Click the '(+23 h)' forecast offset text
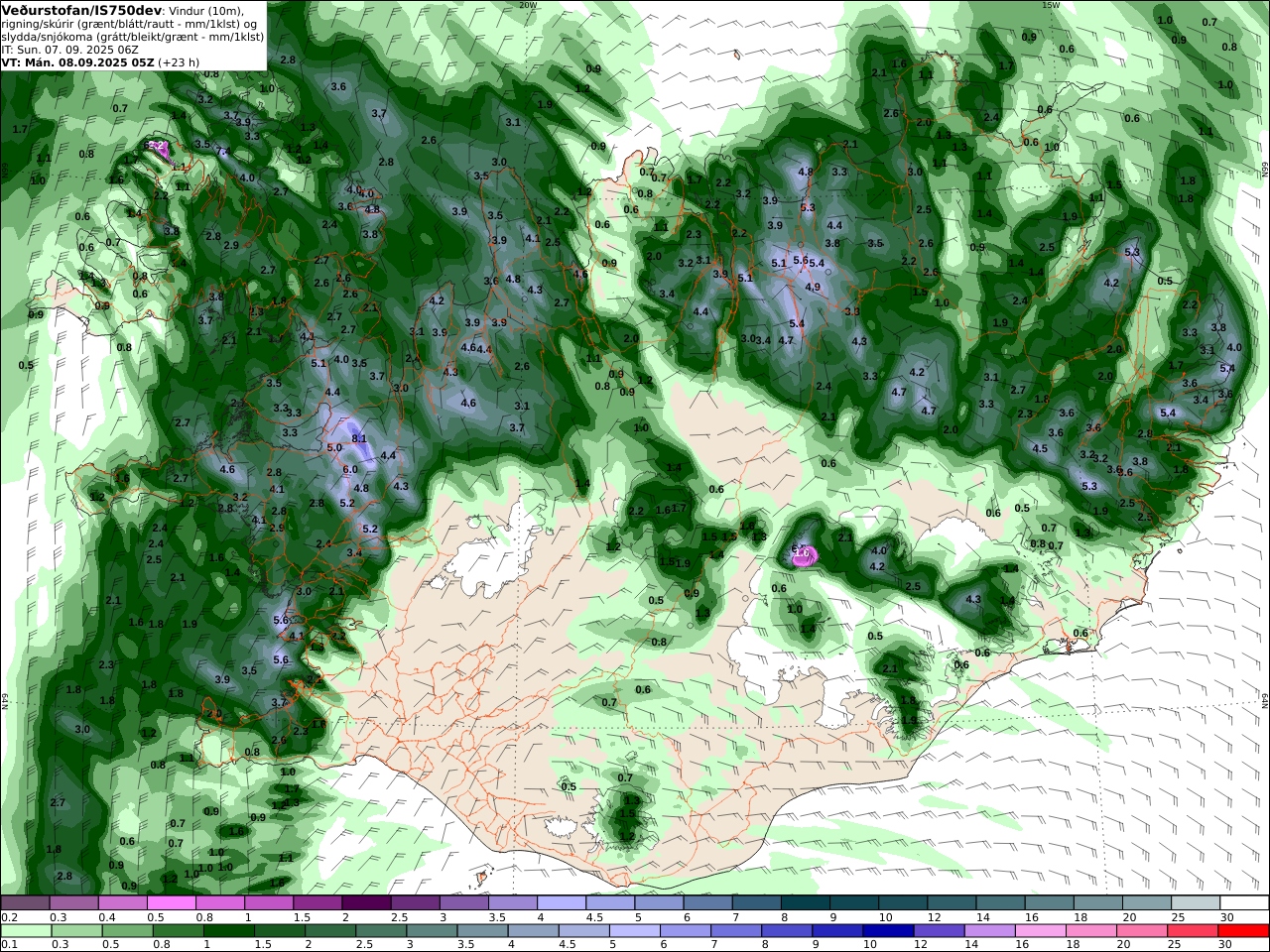This screenshot has width=1270, height=952. pyautogui.click(x=179, y=61)
